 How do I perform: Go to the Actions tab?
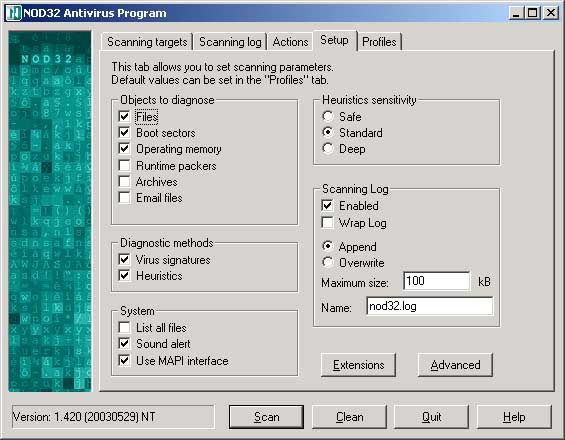pos(290,42)
